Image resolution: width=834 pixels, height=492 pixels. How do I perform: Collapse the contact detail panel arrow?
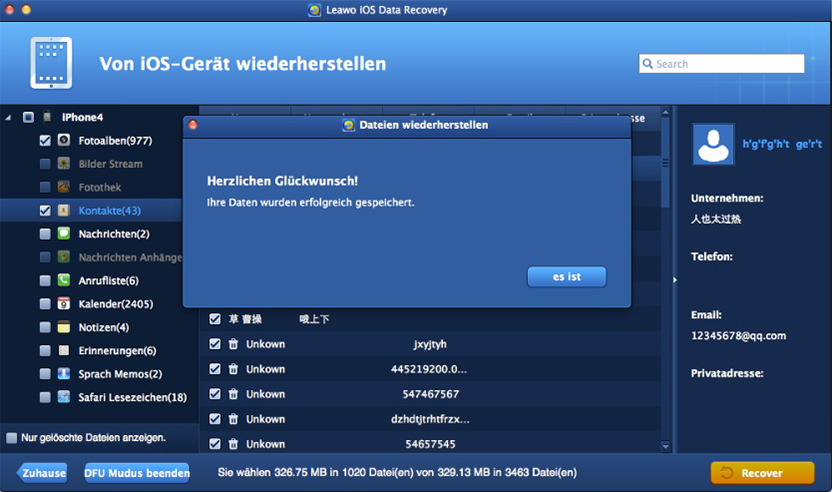(675, 280)
